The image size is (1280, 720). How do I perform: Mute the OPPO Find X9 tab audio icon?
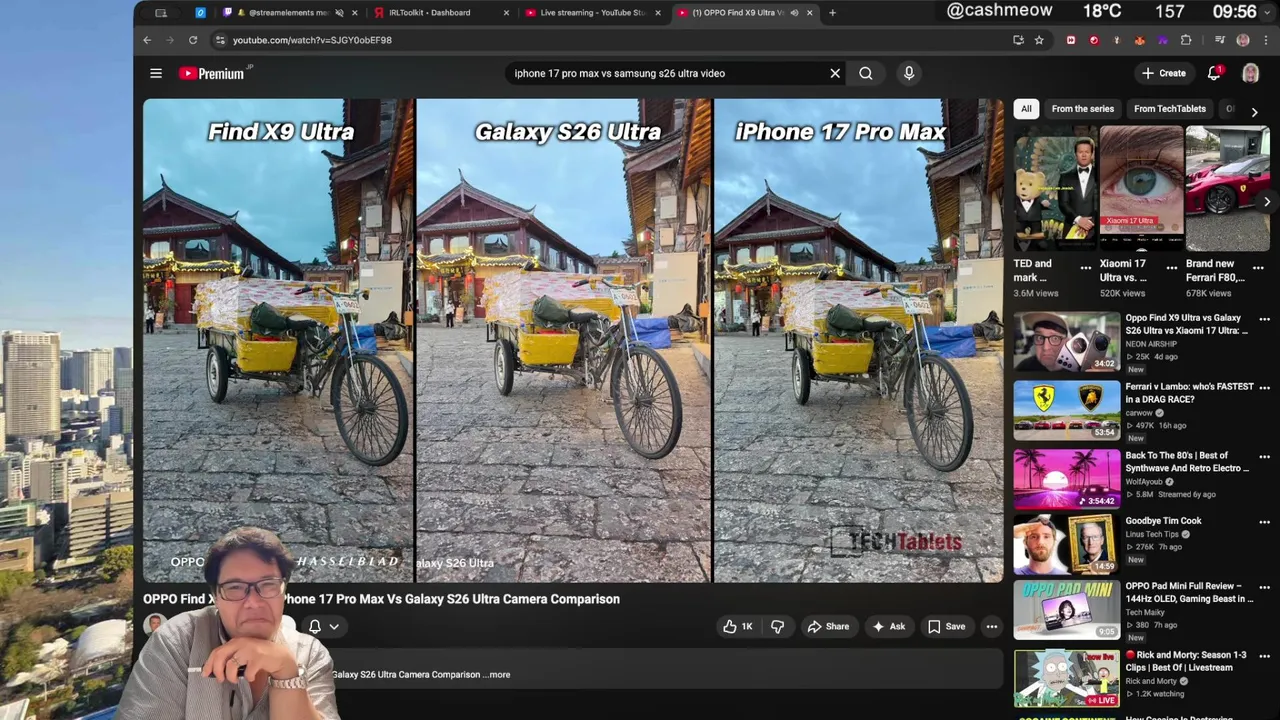tap(794, 13)
